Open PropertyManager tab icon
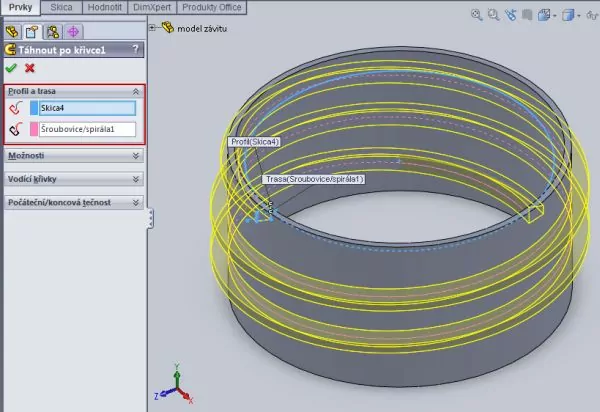This screenshot has height=412, width=600. point(32,31)
